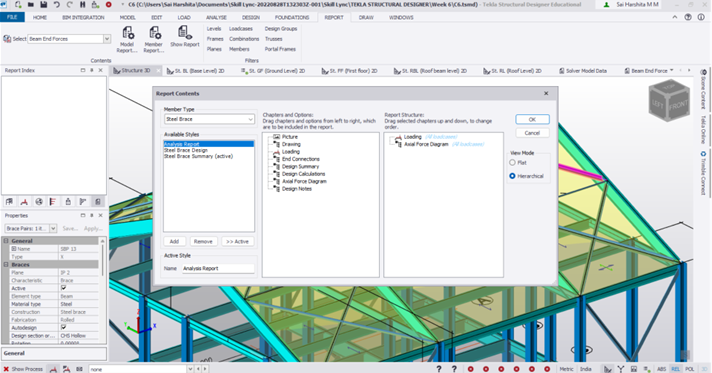Click the last highlighted report icon in Report Index toolbar
712x373 pixels.
[x=98, y=202]
